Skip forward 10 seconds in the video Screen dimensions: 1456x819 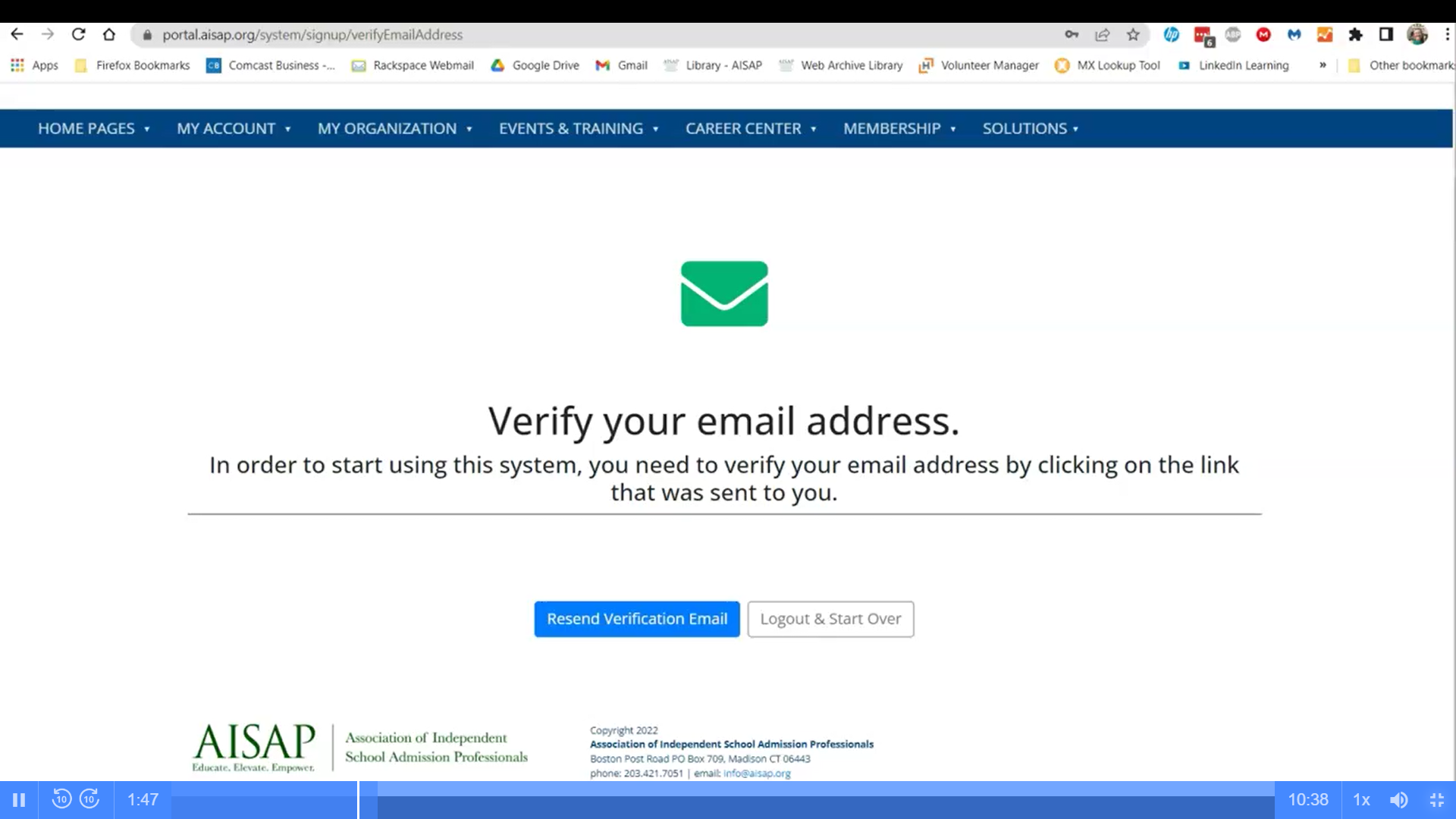coord(89,799)
